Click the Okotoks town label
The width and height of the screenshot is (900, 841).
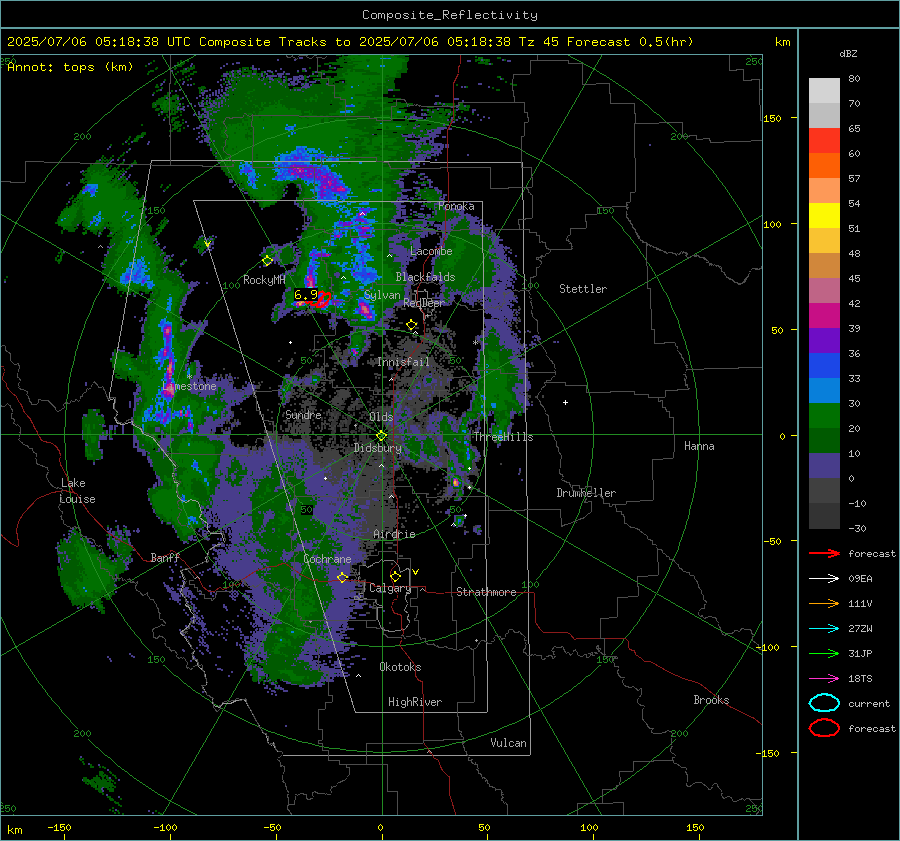[x=400, y=667]
